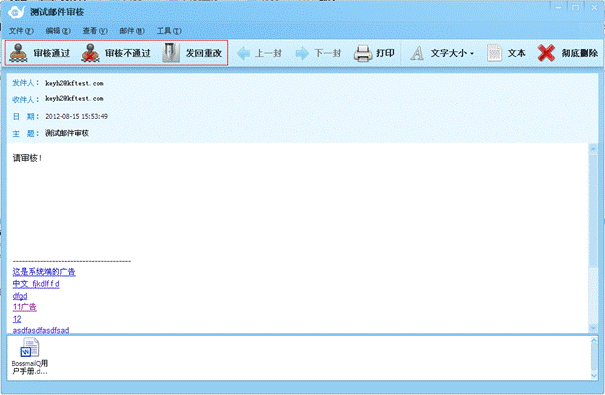605x395 pixels.
Task: Click the 上一封 label
Action: (x=268, y=53)
